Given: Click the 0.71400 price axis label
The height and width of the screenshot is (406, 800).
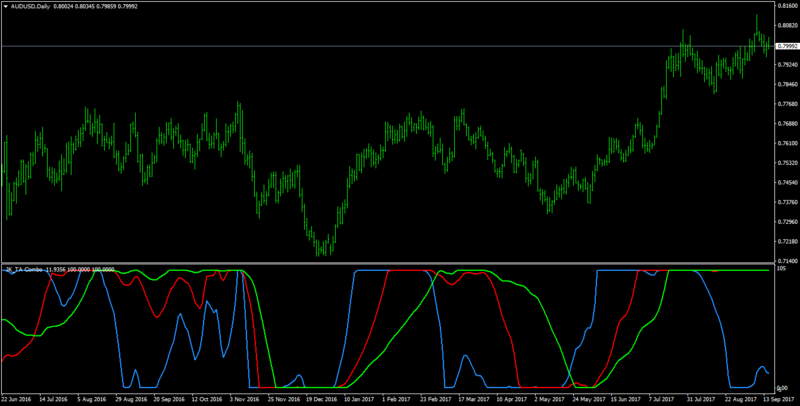Looking at the screenshot, I should point(787,260).
